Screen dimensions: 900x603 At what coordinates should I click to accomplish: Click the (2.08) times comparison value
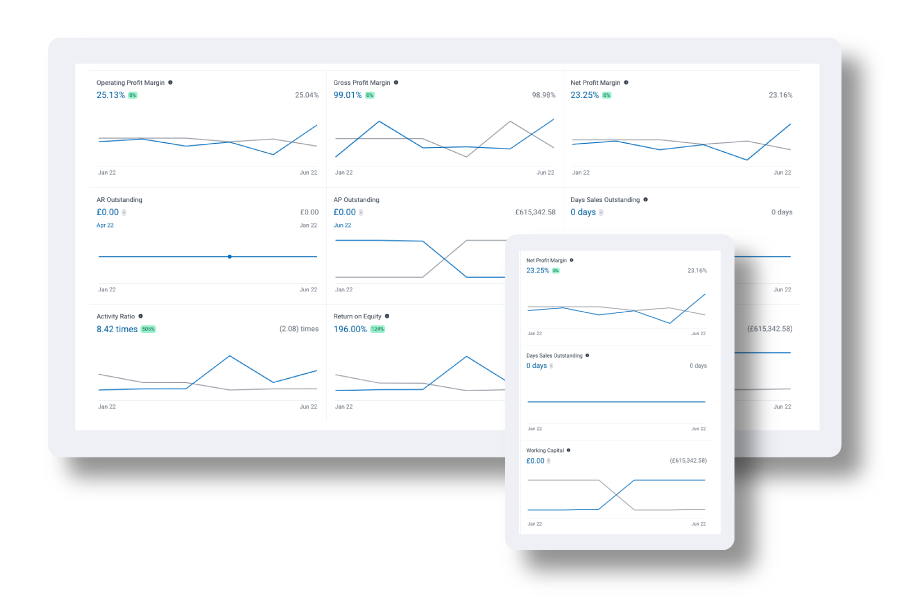point(298,329)
